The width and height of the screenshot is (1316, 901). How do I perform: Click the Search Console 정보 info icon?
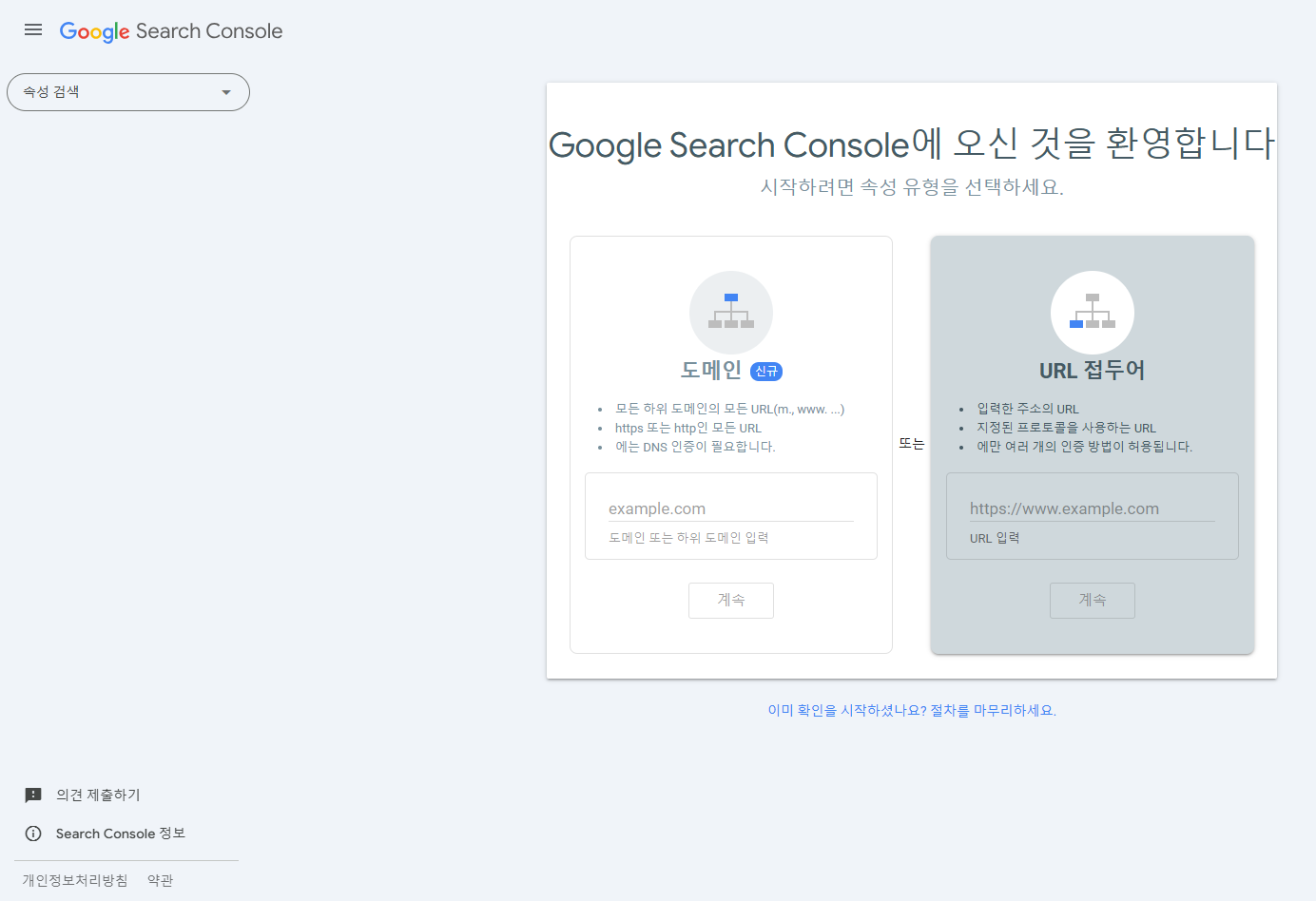[x=33, y=834]
